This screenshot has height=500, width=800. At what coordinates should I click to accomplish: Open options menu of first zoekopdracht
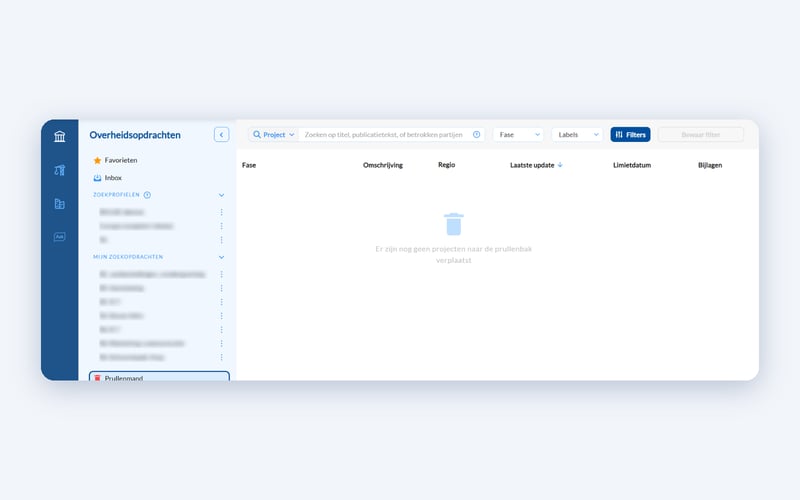(221, 274)
